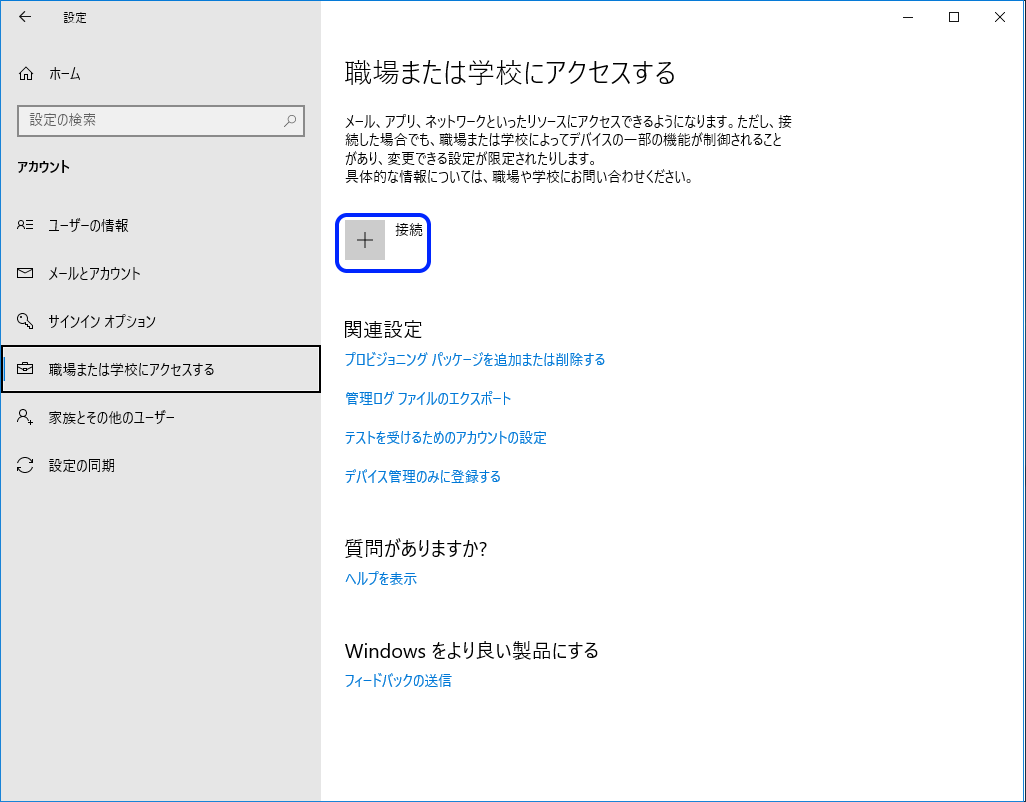The image size is (1026, 802).
Task: Open テストを受けるためのアカウントの設定 link
Action: pyautogui.click(x=446, y=438)
